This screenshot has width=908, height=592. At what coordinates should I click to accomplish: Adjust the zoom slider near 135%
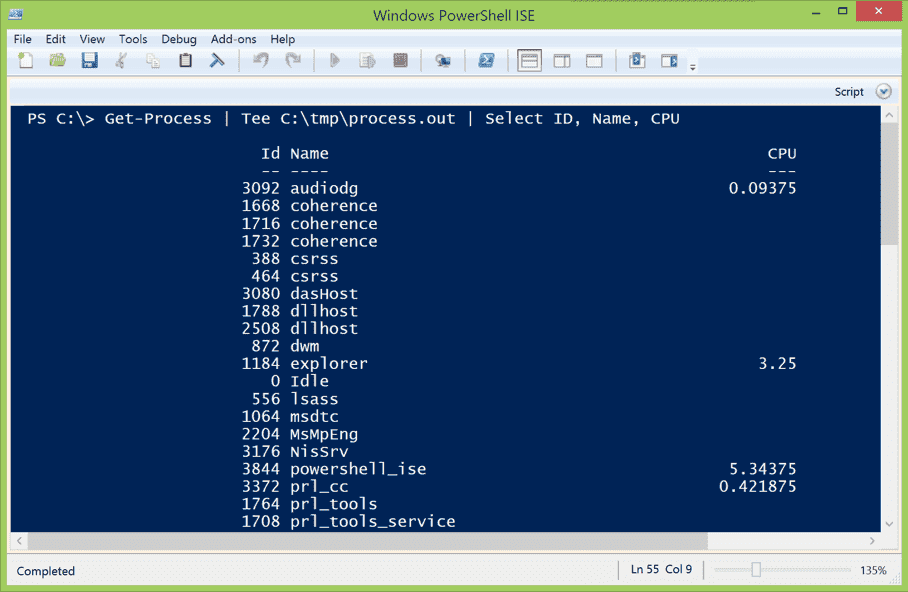(x=758, y=569)
